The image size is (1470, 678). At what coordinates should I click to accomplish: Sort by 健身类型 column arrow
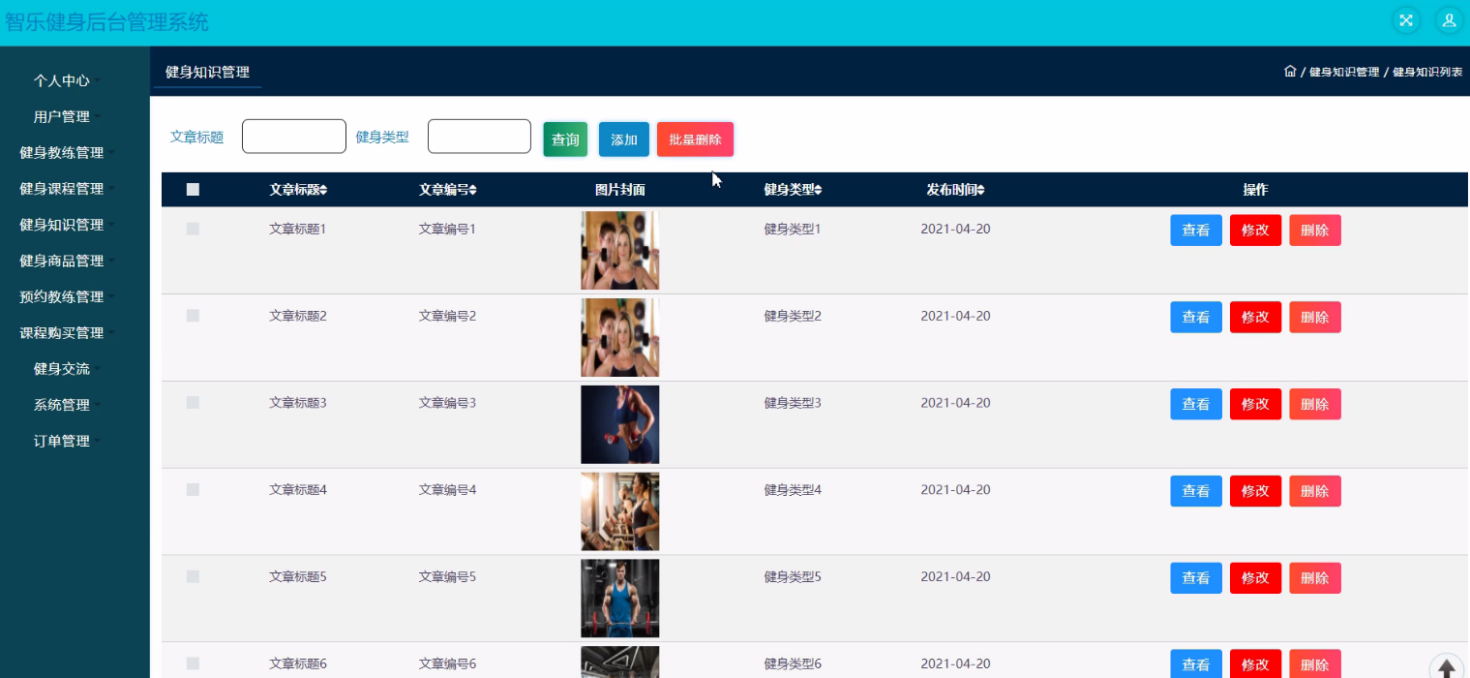[818, 190]
